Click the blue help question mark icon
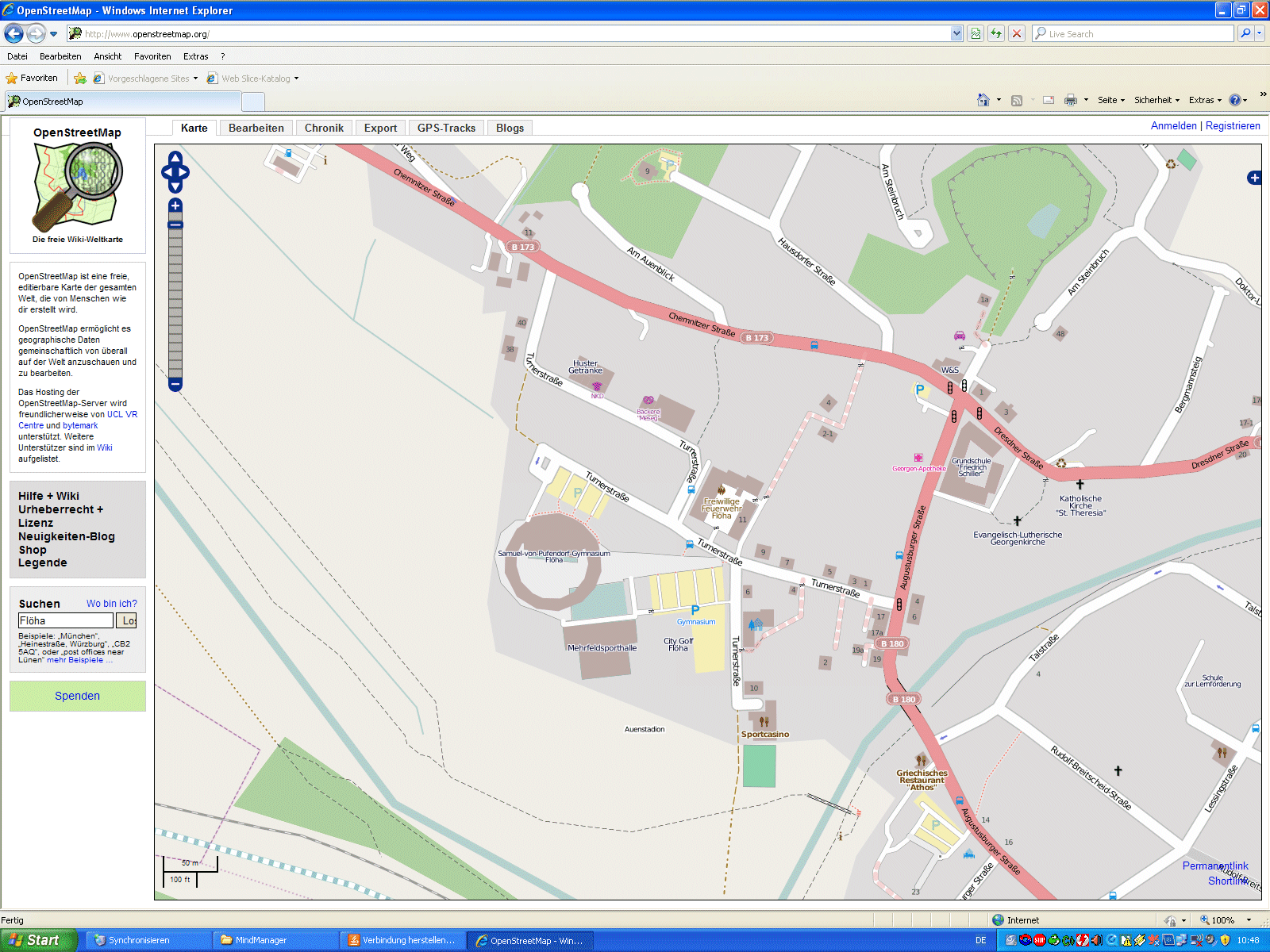Screen dimensions: 1270x952 (1235, 100)
